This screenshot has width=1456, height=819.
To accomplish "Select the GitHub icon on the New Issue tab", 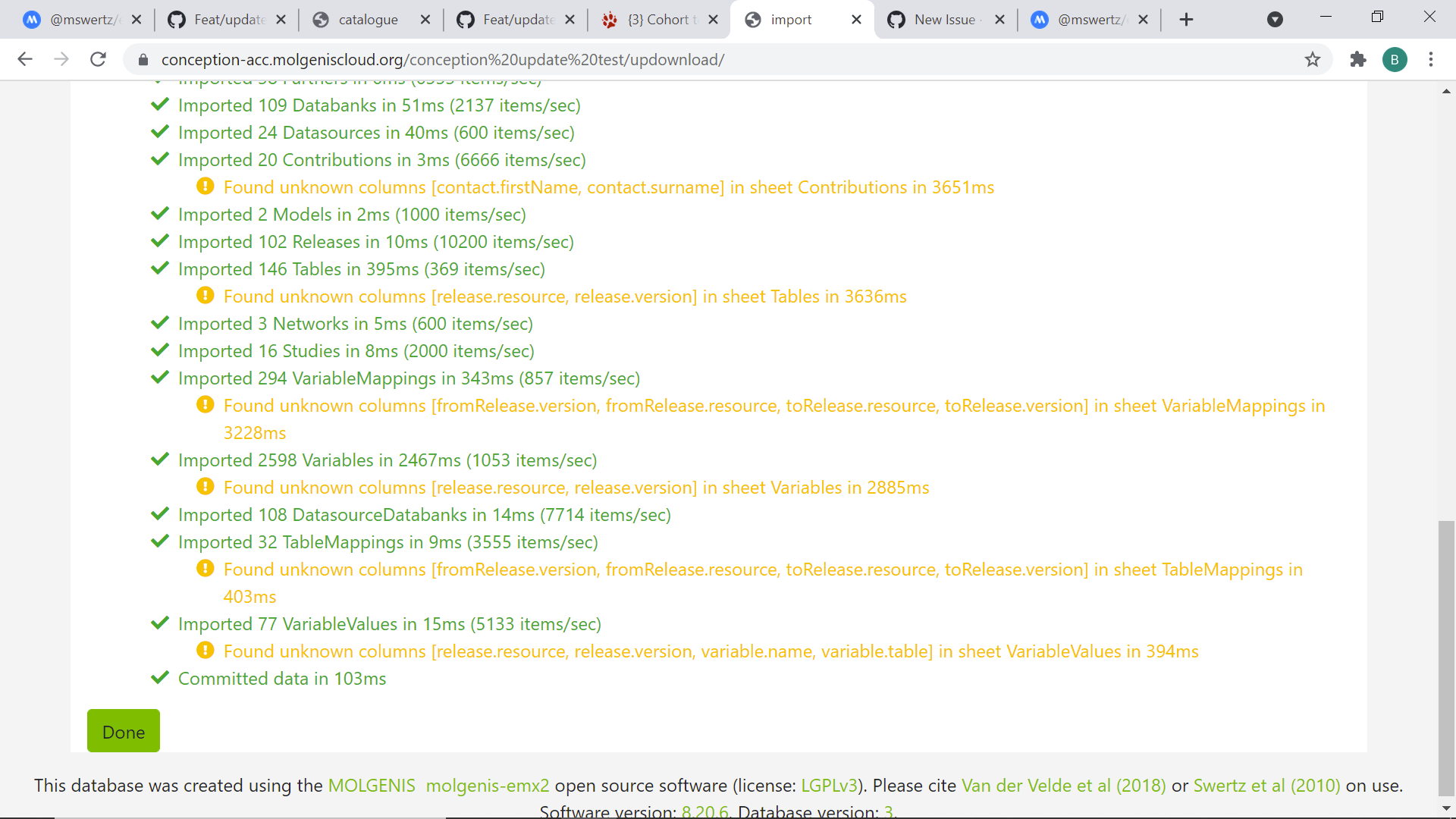I will tap(896, 20).
